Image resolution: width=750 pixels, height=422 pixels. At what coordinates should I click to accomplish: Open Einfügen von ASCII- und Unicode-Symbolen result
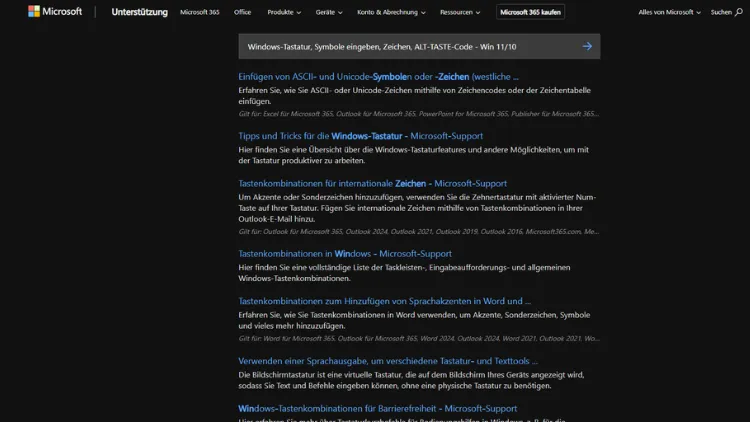click(378, 77)
